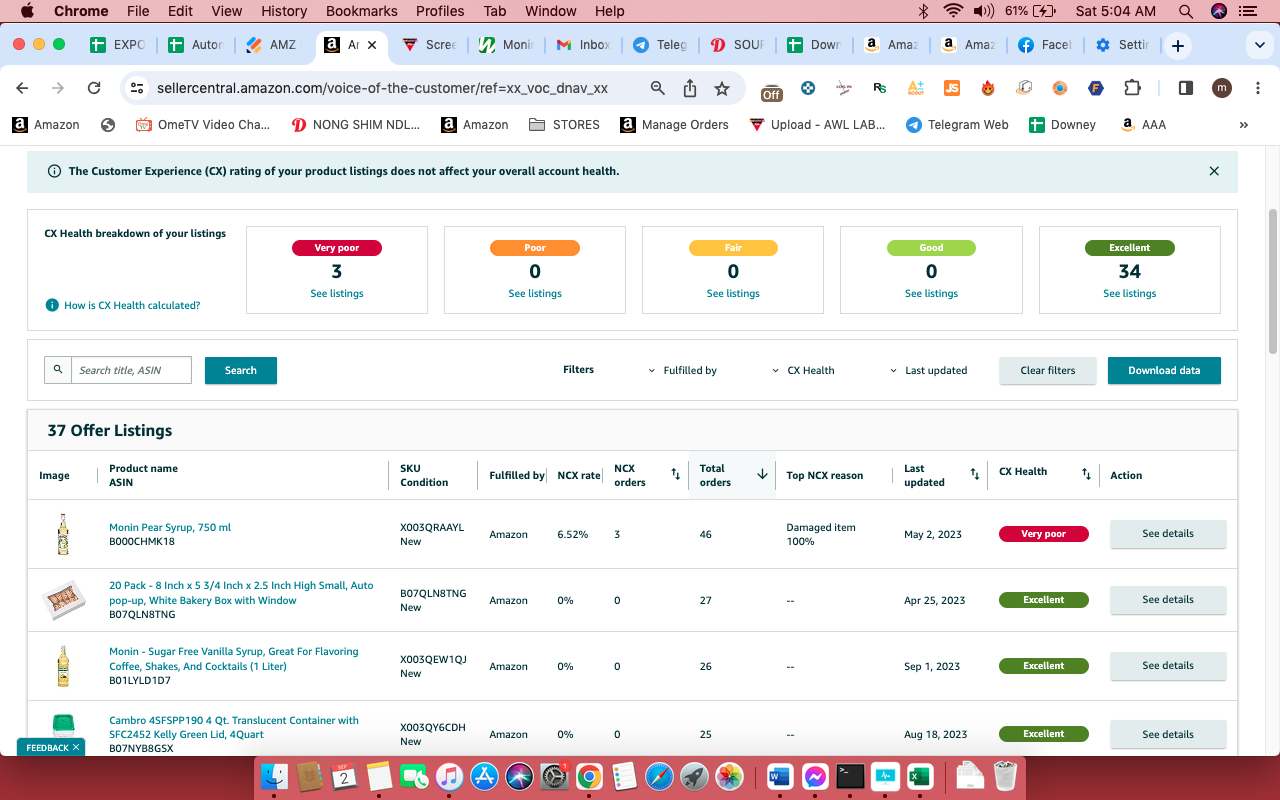The height and width of the screenshot is (800, 1280).
Task: Expand the "CX Health" filter dropdown
Action: (803, 370)
